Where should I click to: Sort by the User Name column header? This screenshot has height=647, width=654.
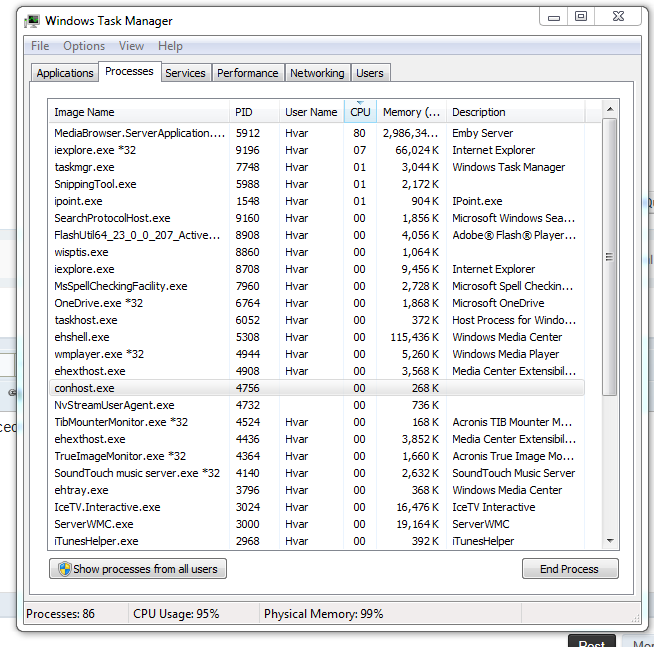312,112
